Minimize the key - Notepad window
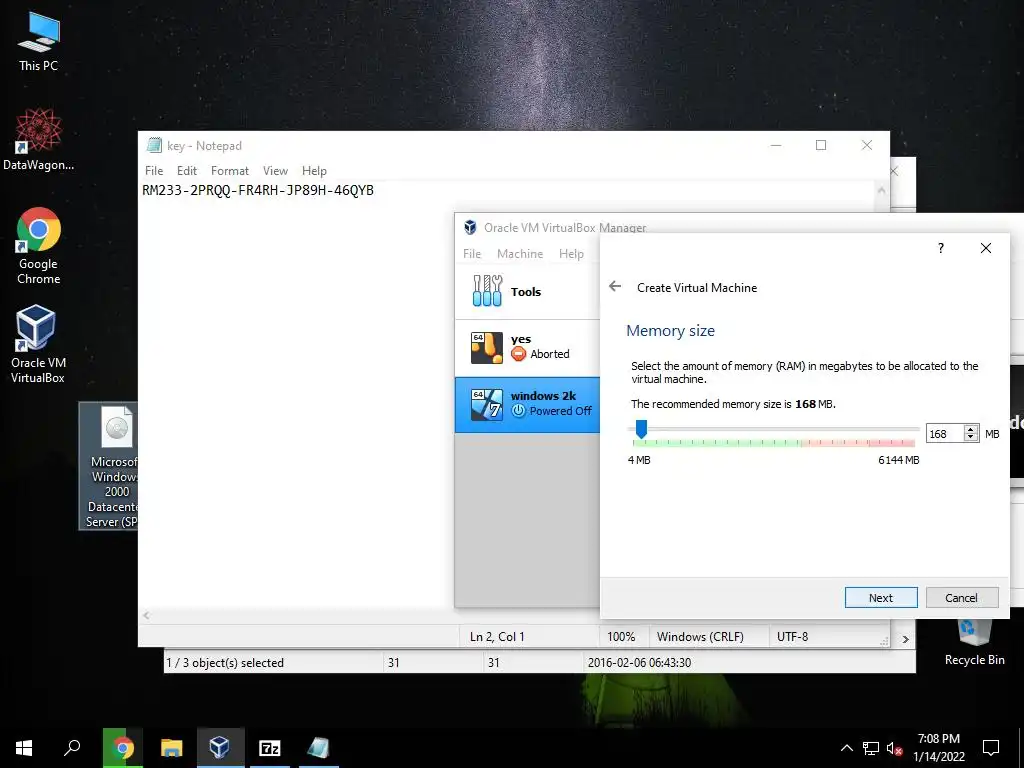Screen dimensions: 1024x768 [776, 146]
